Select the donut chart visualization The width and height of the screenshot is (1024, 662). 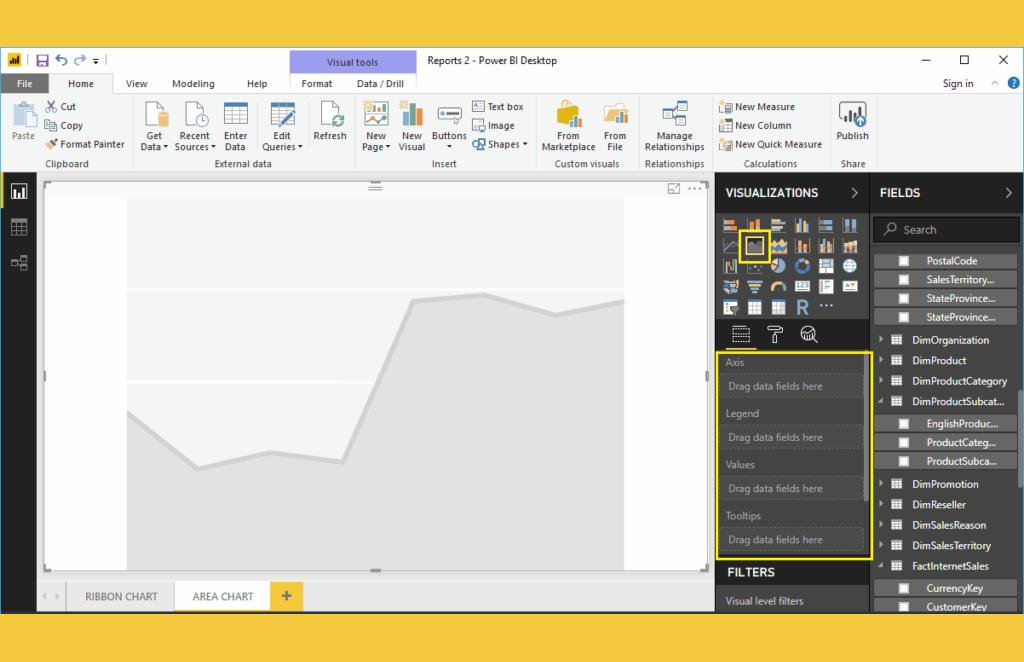[802, 266]
